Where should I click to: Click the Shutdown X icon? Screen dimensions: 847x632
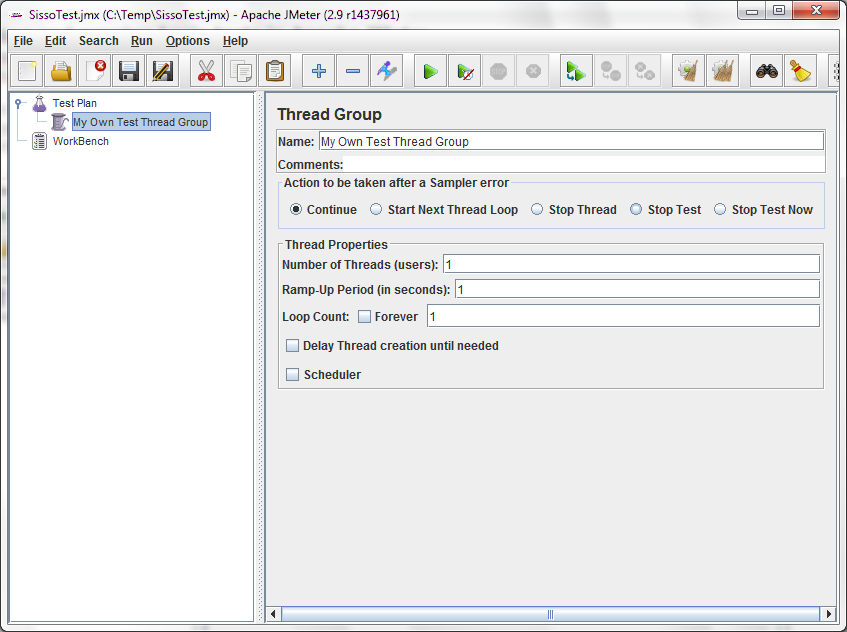tap(533, 71)
